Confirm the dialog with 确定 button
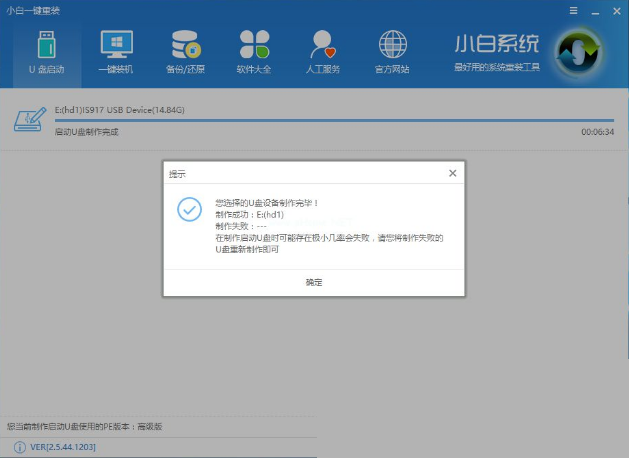629x458 pixels. pos(314,283)
